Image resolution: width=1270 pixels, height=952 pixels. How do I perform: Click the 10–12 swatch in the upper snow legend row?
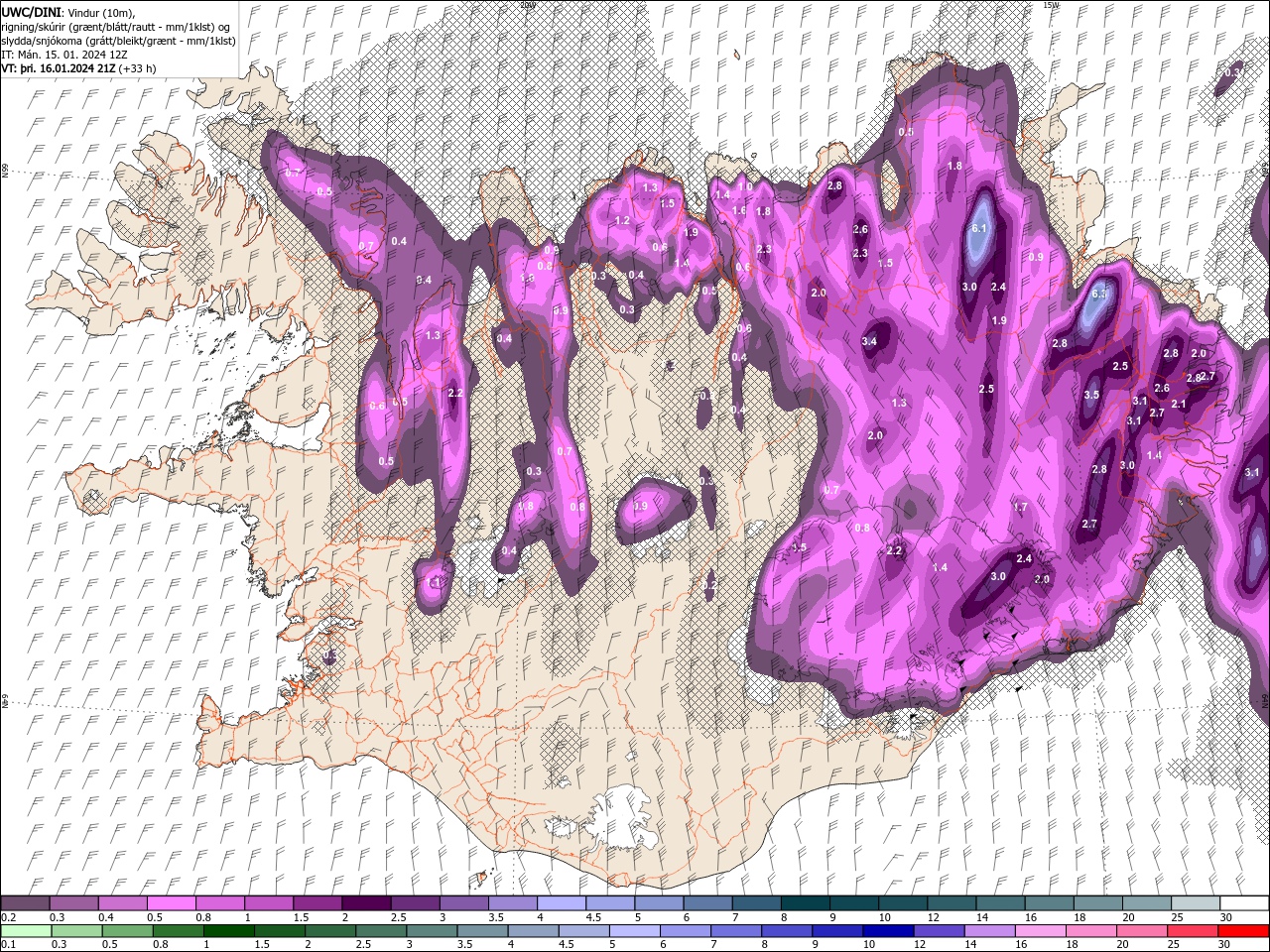[903, 903]
